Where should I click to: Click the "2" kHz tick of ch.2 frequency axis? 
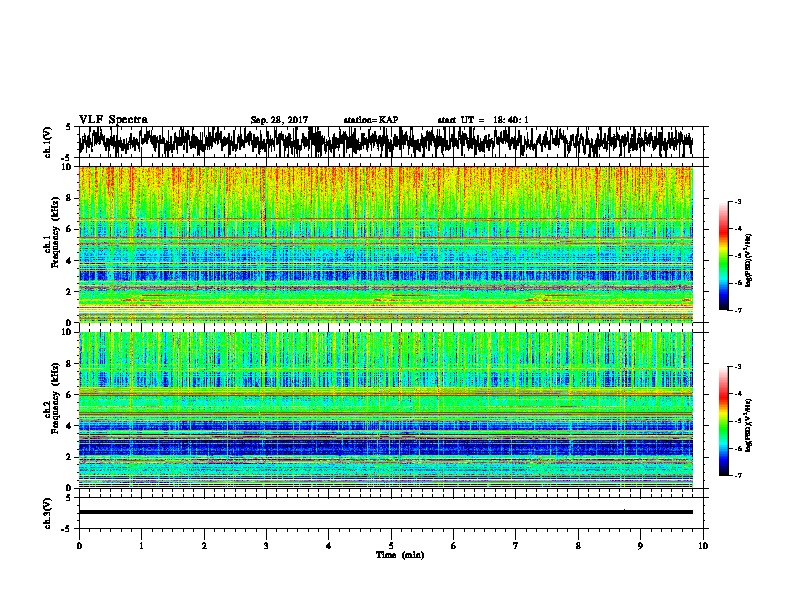70,456
